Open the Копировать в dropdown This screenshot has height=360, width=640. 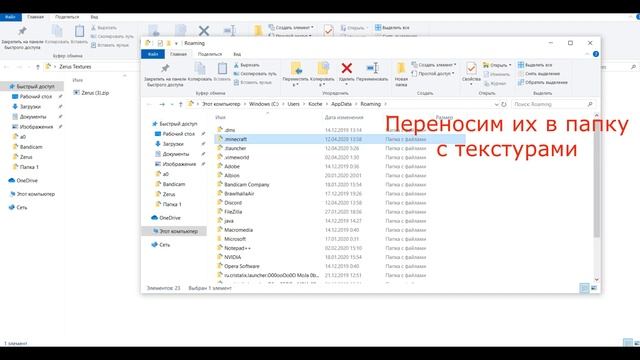click(322, 85)
